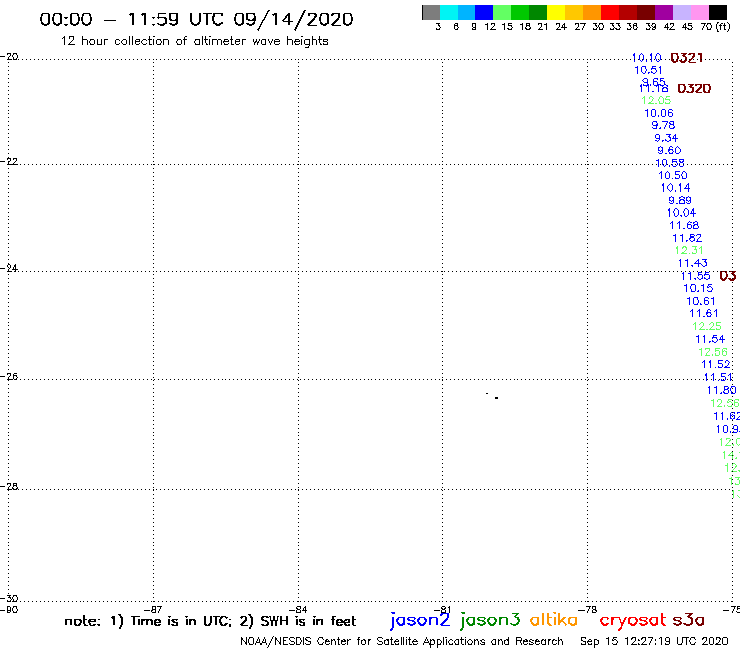Select the s3a satellite label
740x650 pixels.
(x=688, y=620)
